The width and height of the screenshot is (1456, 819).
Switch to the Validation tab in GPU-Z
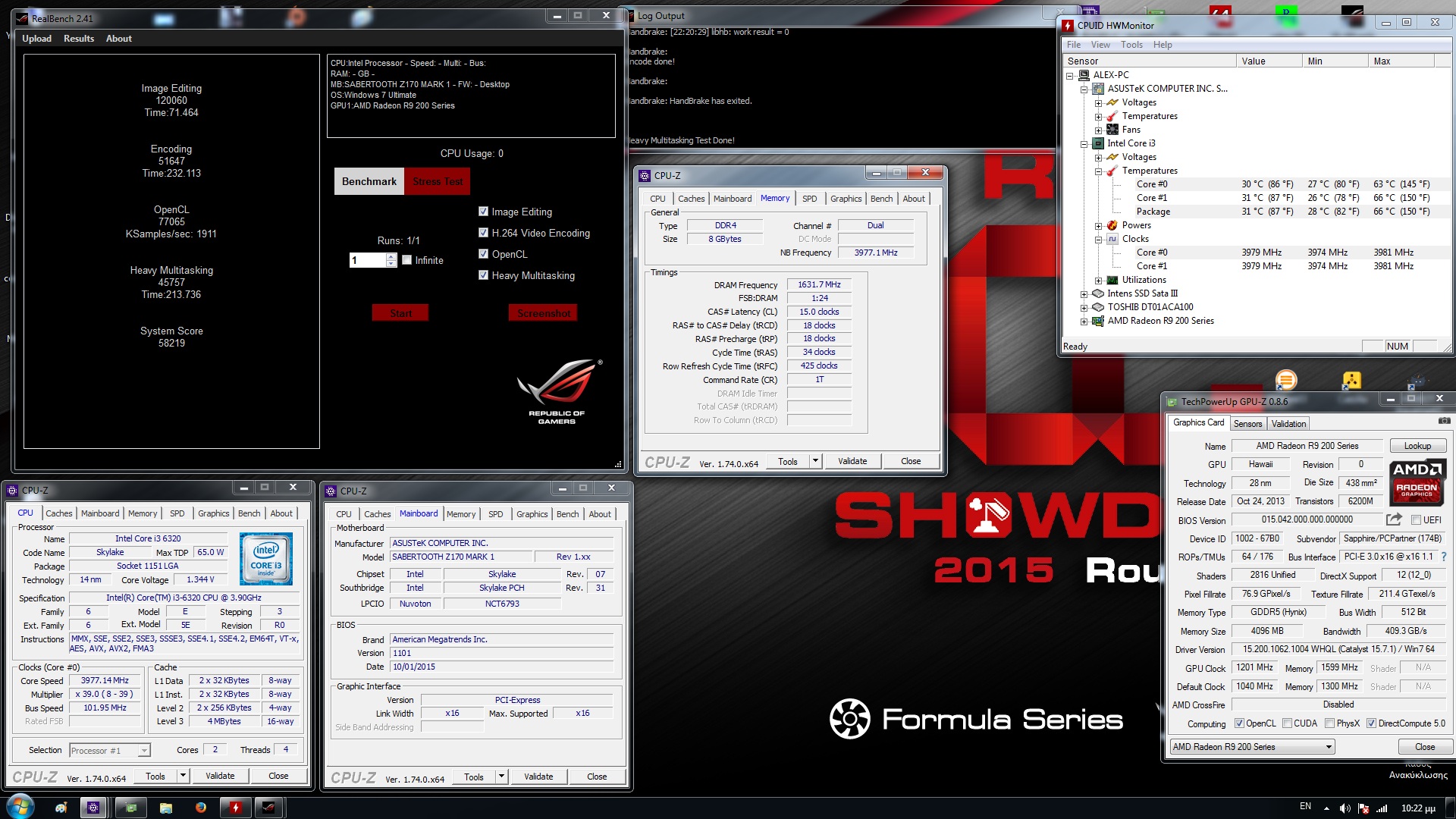tap(1288, 424)
